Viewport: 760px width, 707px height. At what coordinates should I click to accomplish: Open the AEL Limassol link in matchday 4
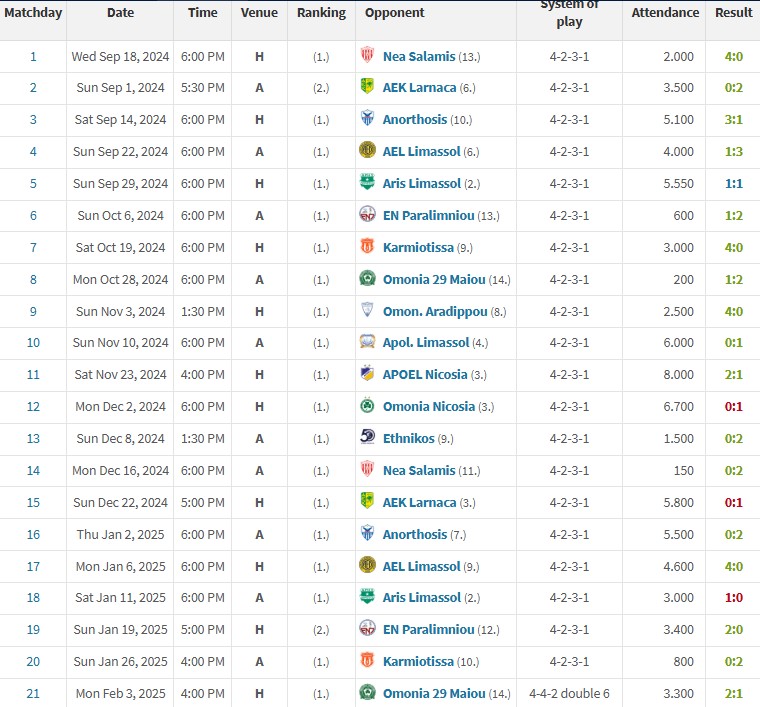(x=419, y=152)
